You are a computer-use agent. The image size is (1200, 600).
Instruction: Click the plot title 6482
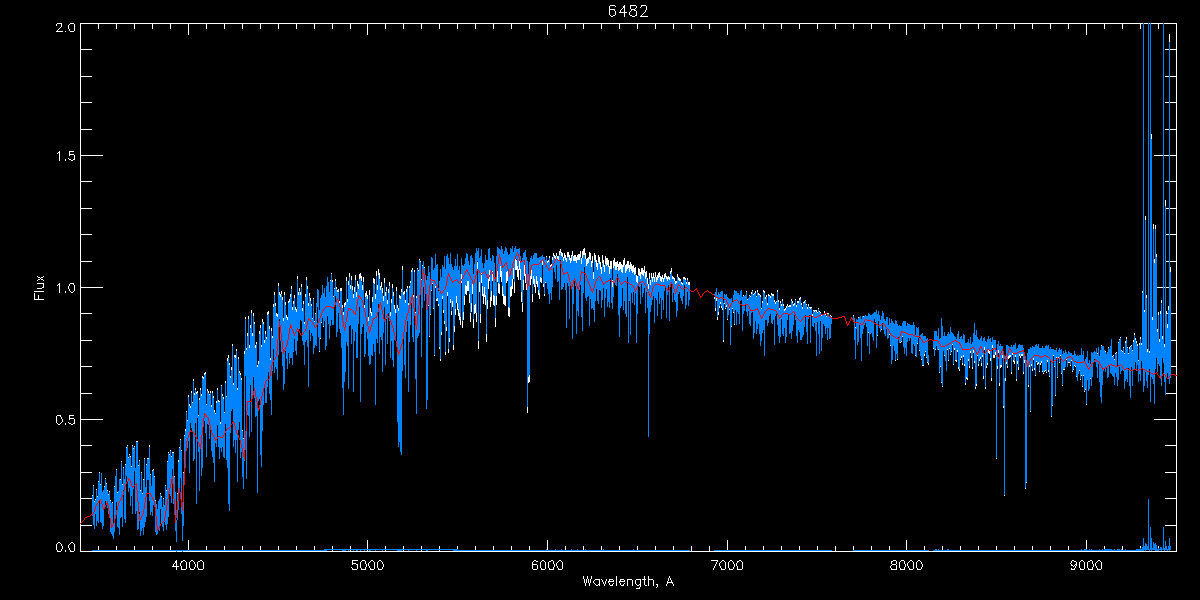pyautogui.click(x=630, y=11)
